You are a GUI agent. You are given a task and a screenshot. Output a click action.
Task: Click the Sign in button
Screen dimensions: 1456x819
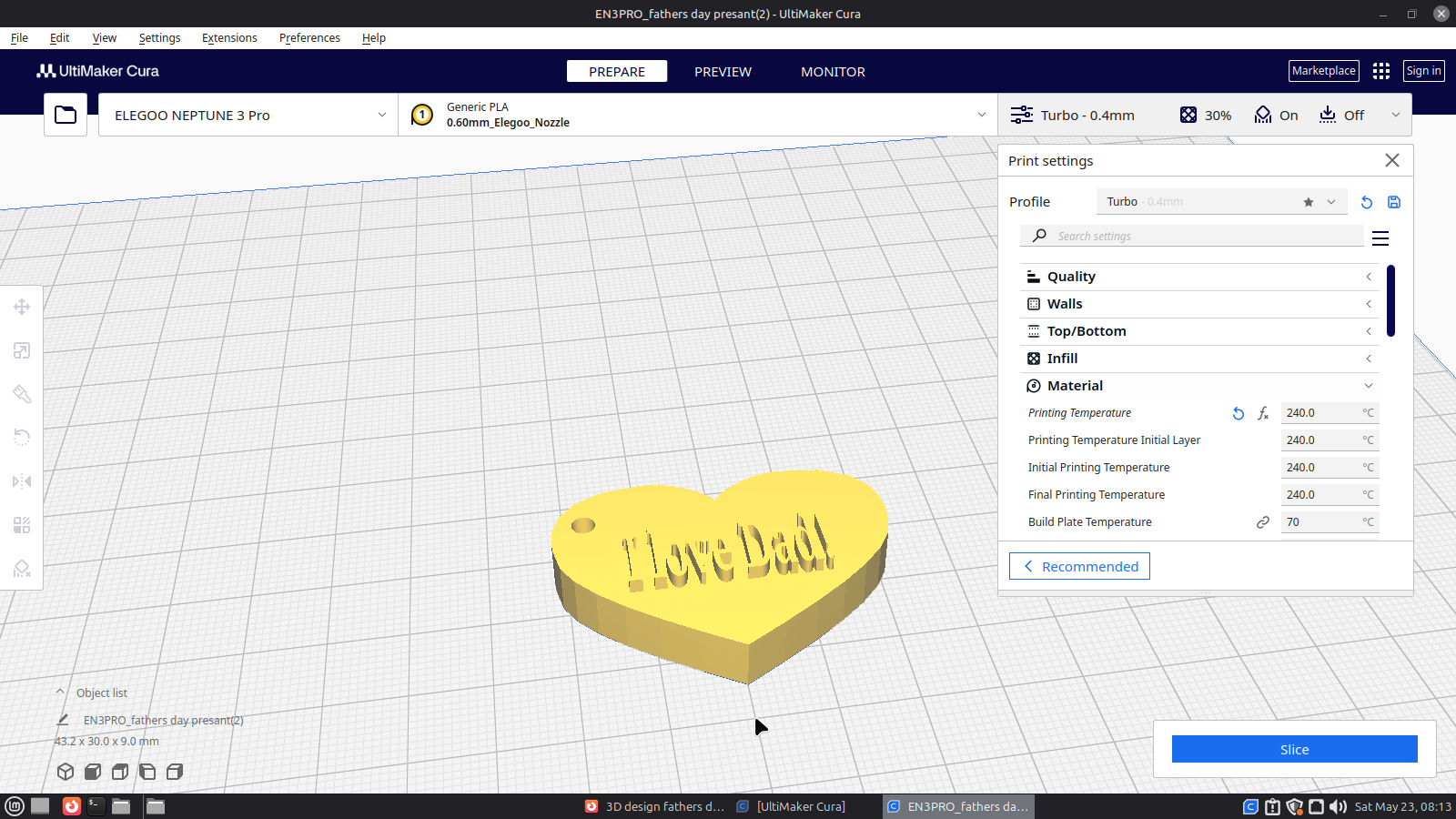pyautogui.click(x=1423, y=71)
